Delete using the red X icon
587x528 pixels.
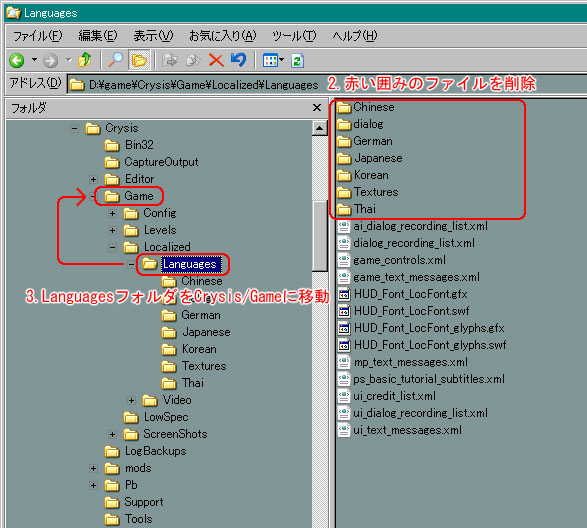[x=216, y=60]
